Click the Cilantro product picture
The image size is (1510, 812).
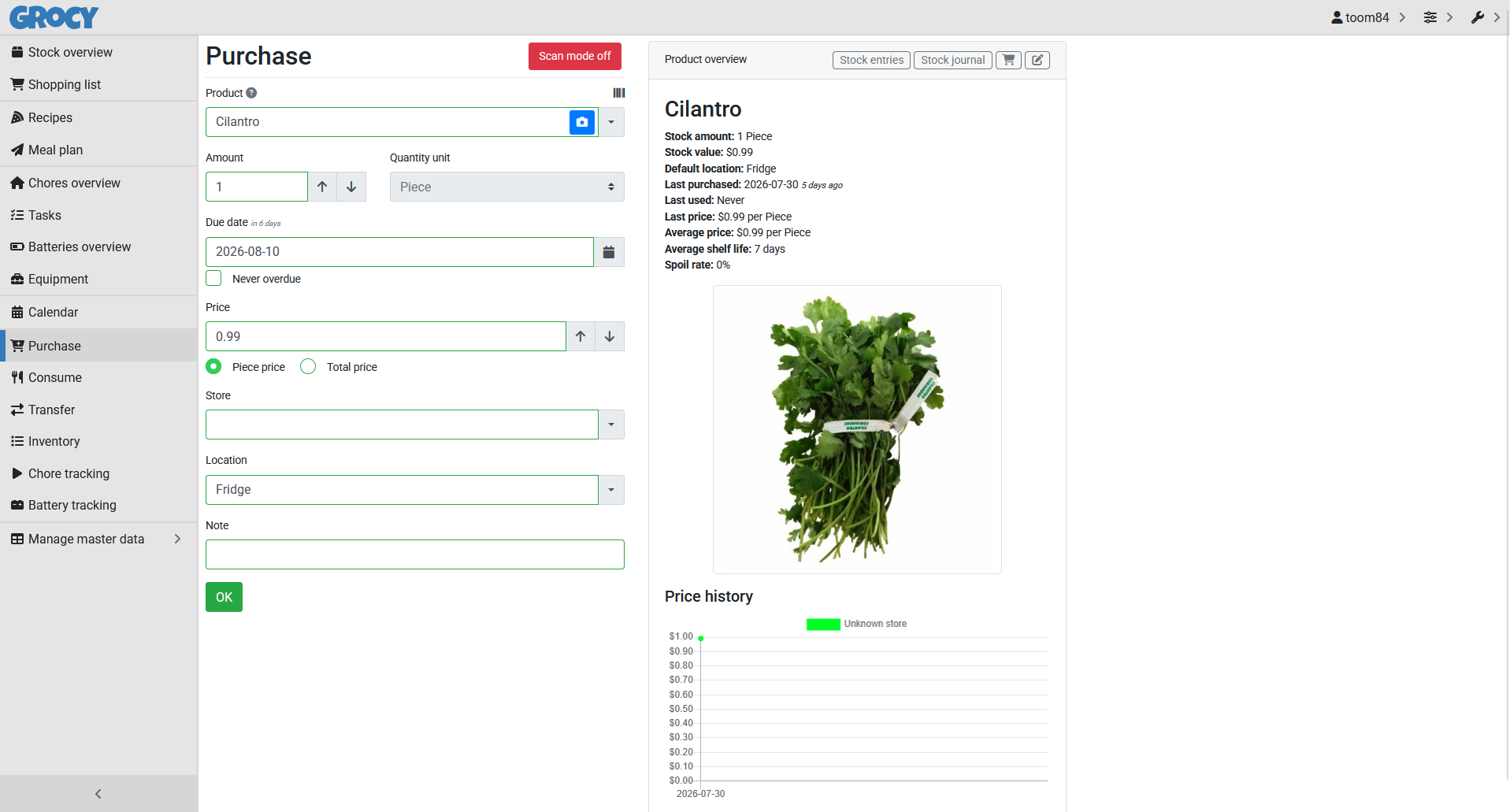click(x=857, y=429)
